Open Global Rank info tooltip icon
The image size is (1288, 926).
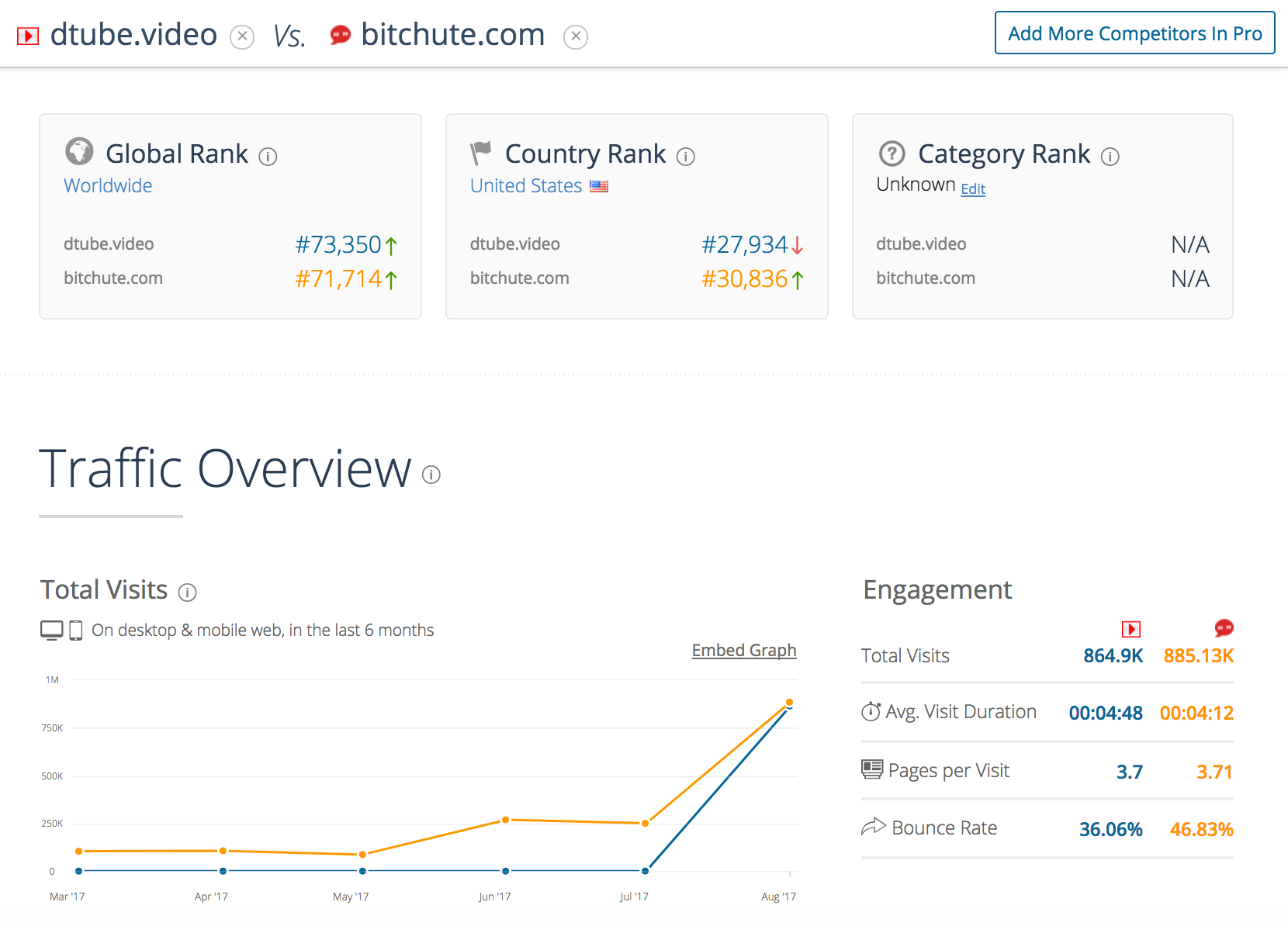(x=268, y=157)
